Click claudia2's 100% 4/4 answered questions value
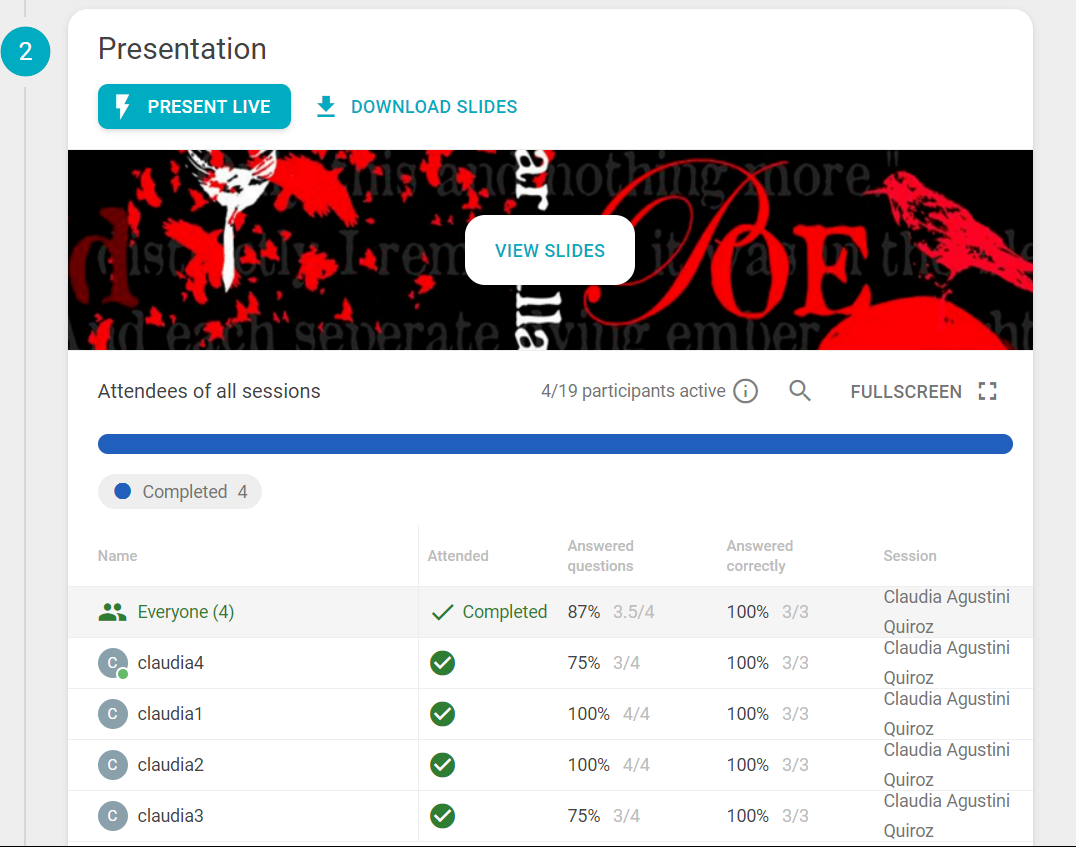 click(x=609, y=765)
